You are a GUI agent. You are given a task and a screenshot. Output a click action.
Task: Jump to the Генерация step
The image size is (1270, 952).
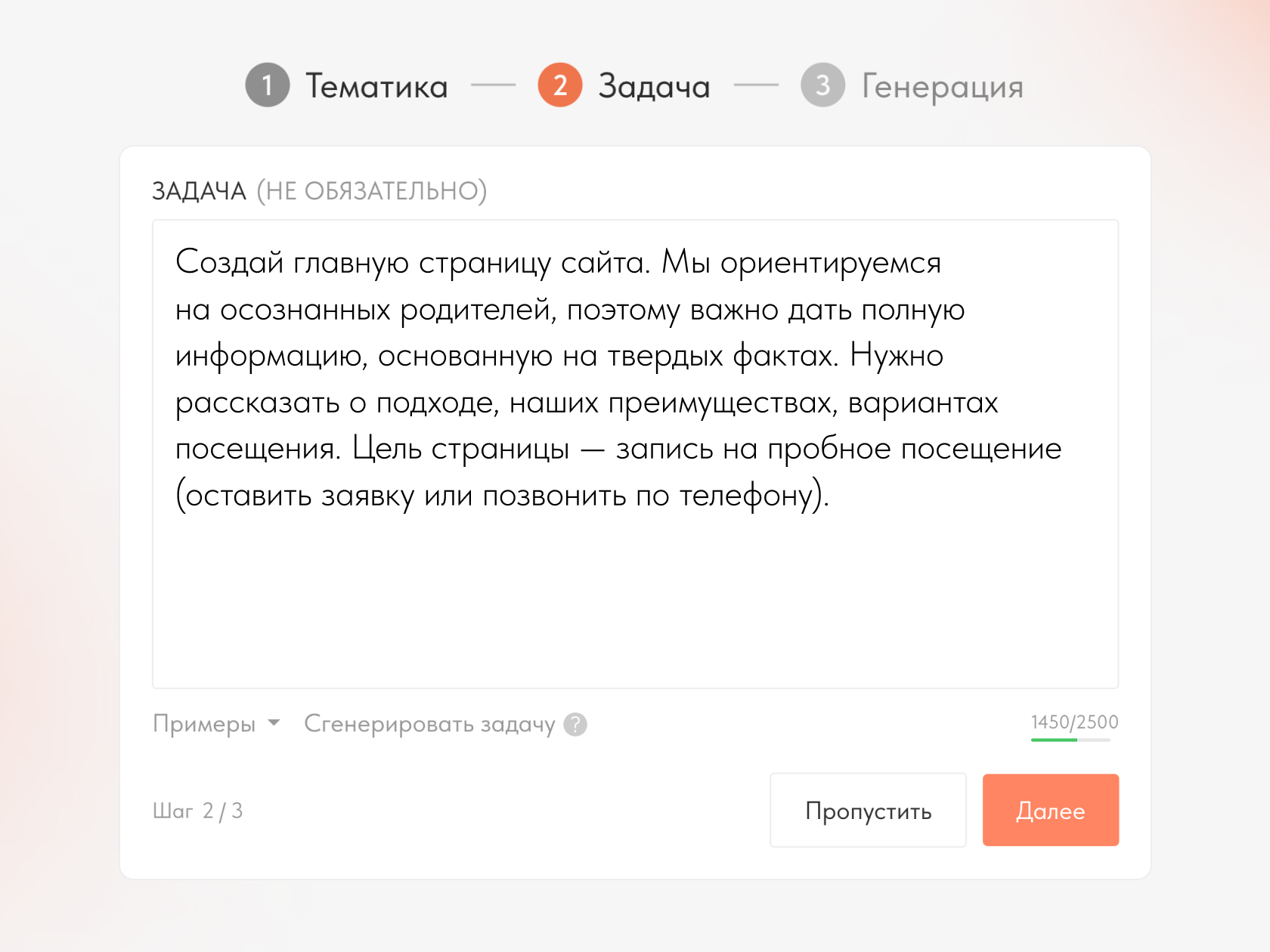click(942, 87)
